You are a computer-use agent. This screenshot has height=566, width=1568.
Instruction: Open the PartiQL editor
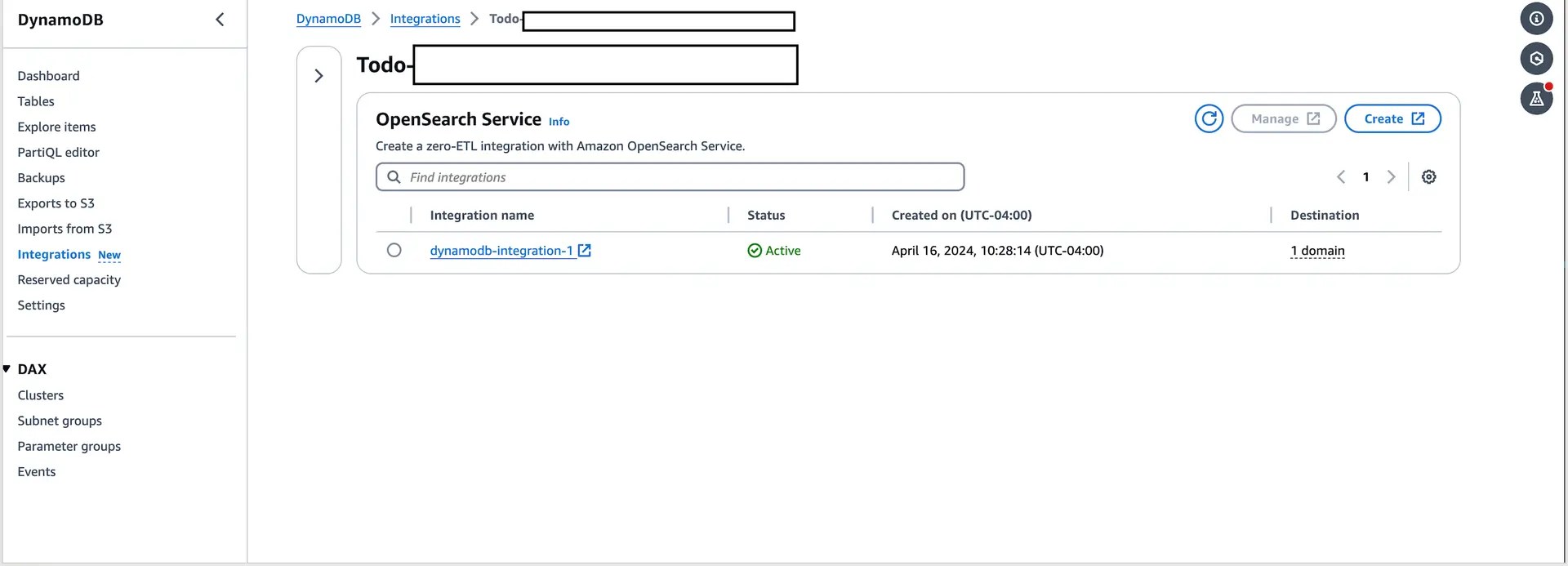pyautogui.click(x=58, y=152)
